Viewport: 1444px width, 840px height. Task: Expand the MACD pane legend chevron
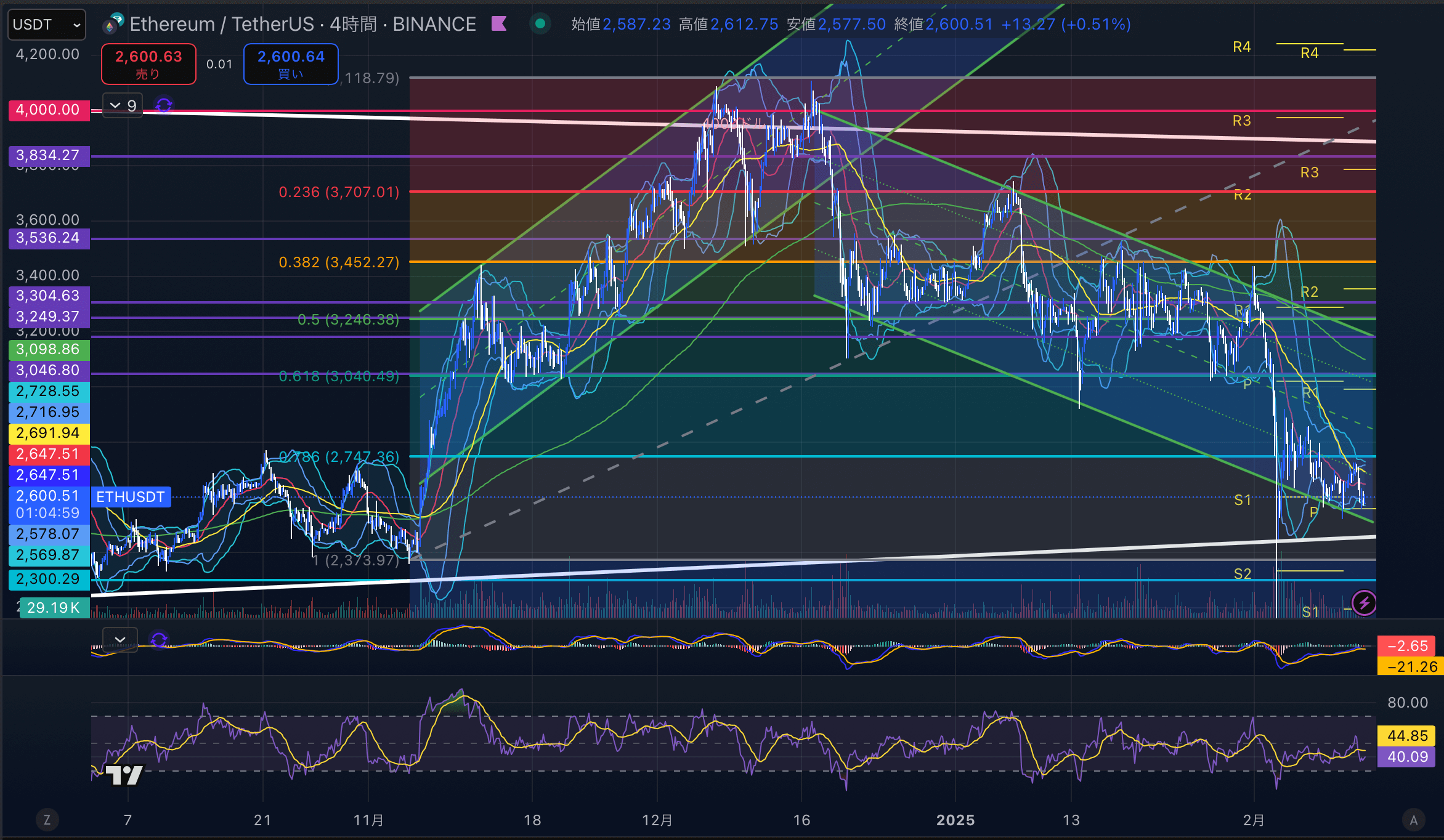pyautogui.click(x=120, y=640)
